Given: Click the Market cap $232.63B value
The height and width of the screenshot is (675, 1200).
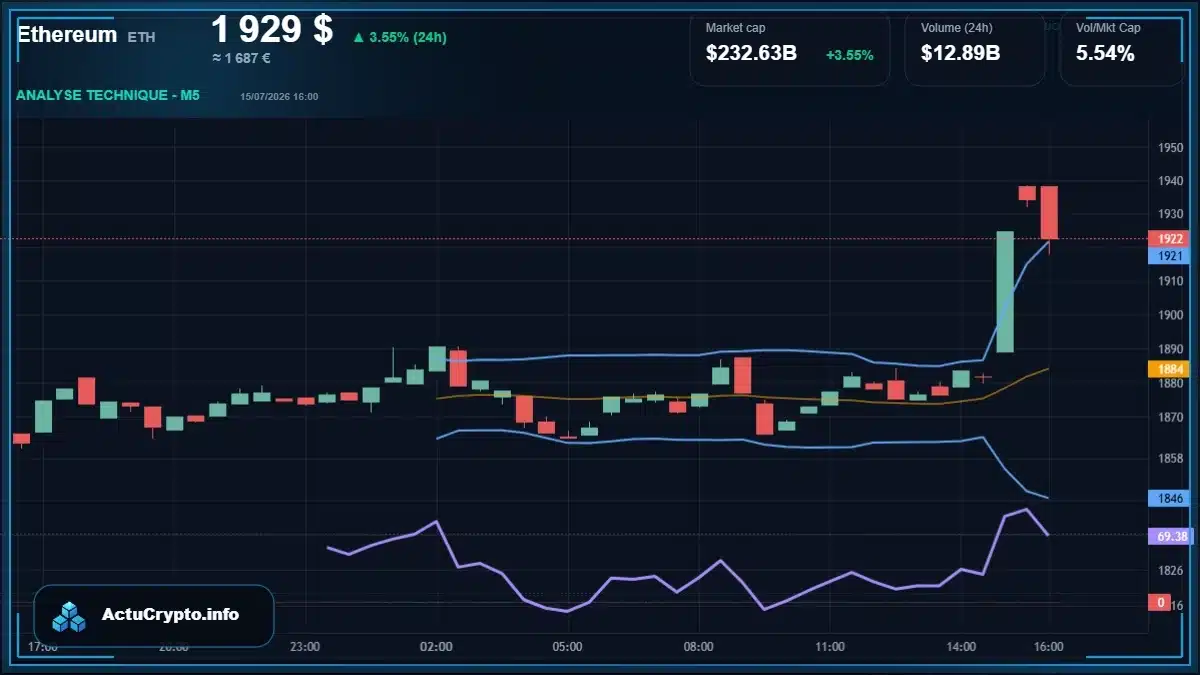Looking at the screenshot, I should click(x=751, y=54).
